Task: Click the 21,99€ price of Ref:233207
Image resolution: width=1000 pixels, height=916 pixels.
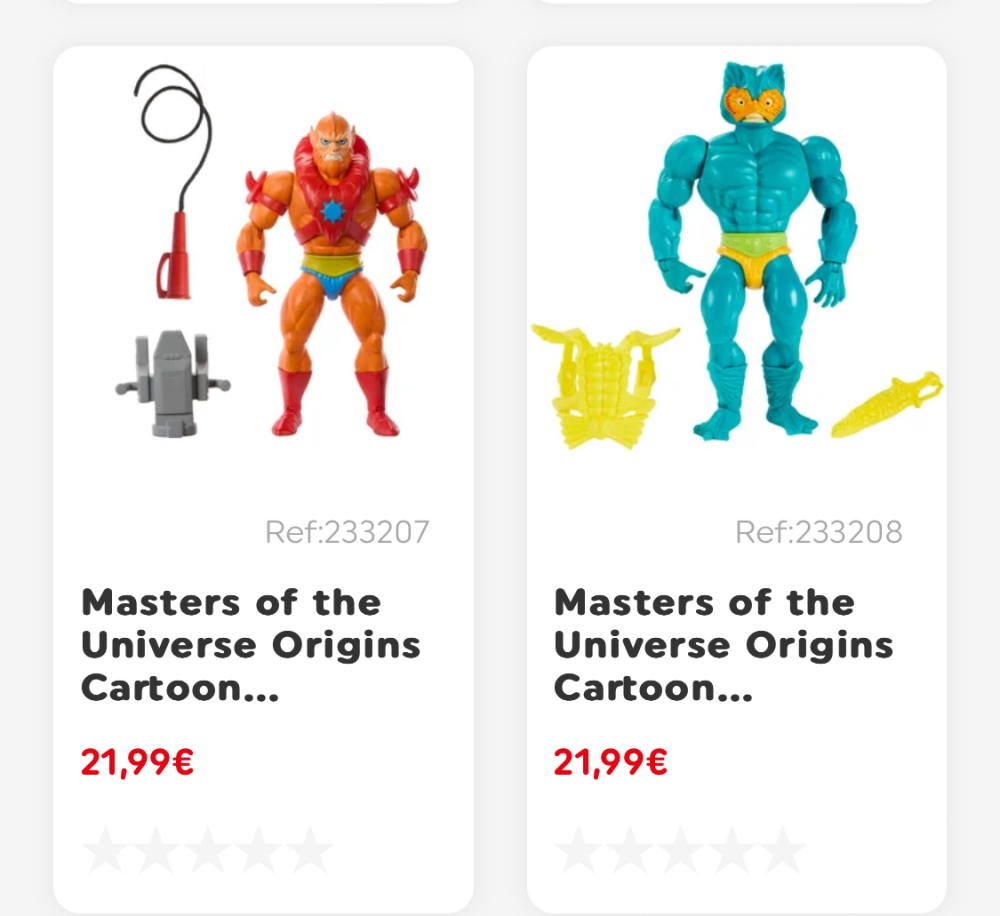Action: pos(137,762)
